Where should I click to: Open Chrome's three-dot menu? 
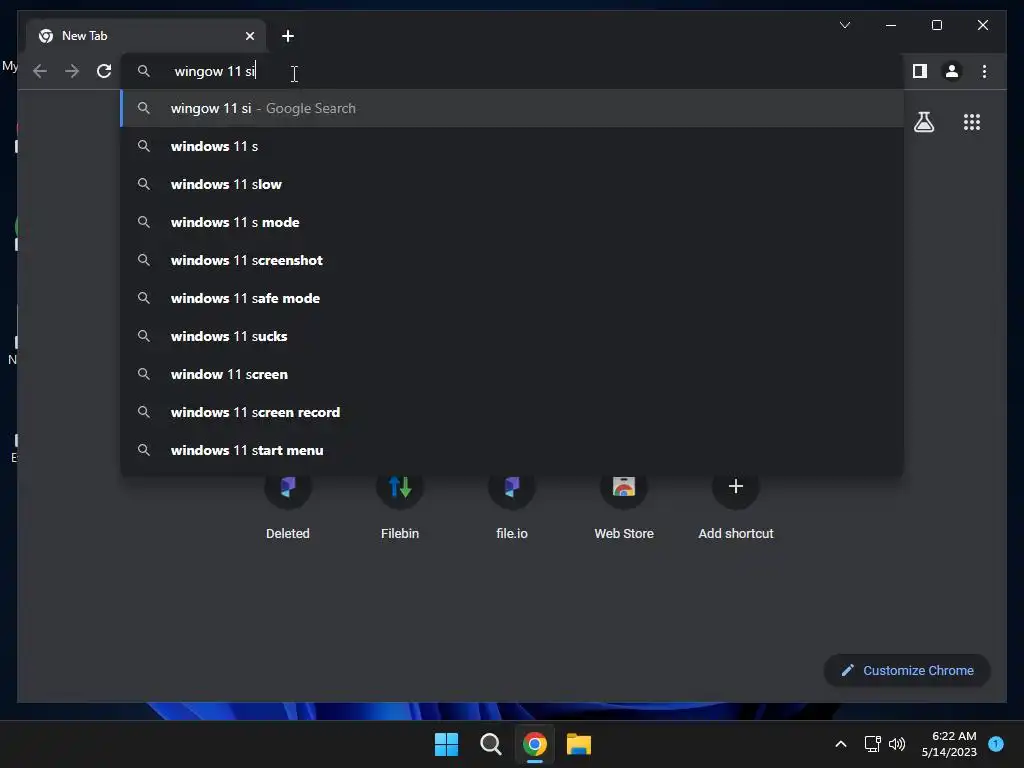pos(984,71)
